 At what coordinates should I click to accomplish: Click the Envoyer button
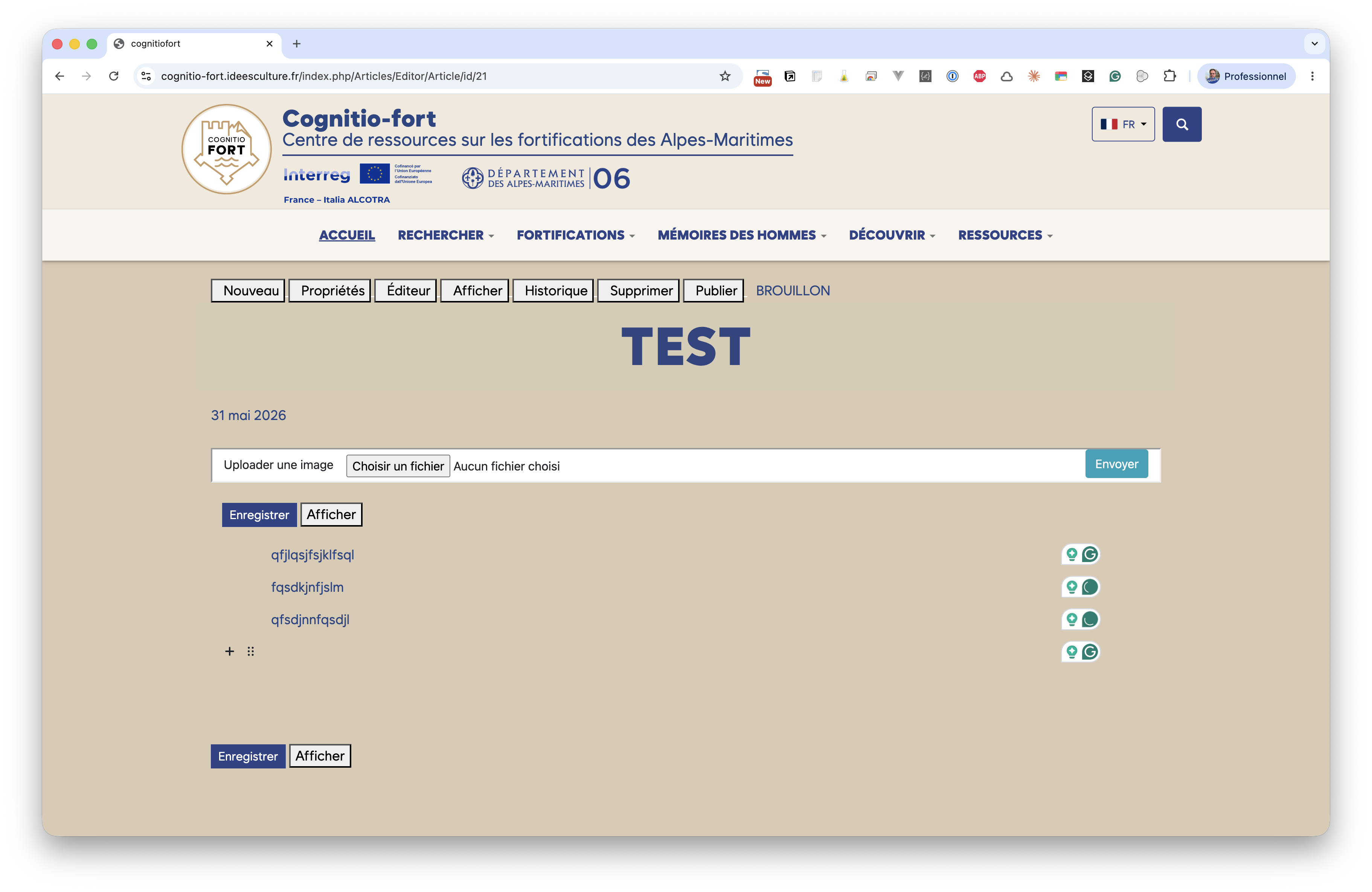click(1117, 464)
